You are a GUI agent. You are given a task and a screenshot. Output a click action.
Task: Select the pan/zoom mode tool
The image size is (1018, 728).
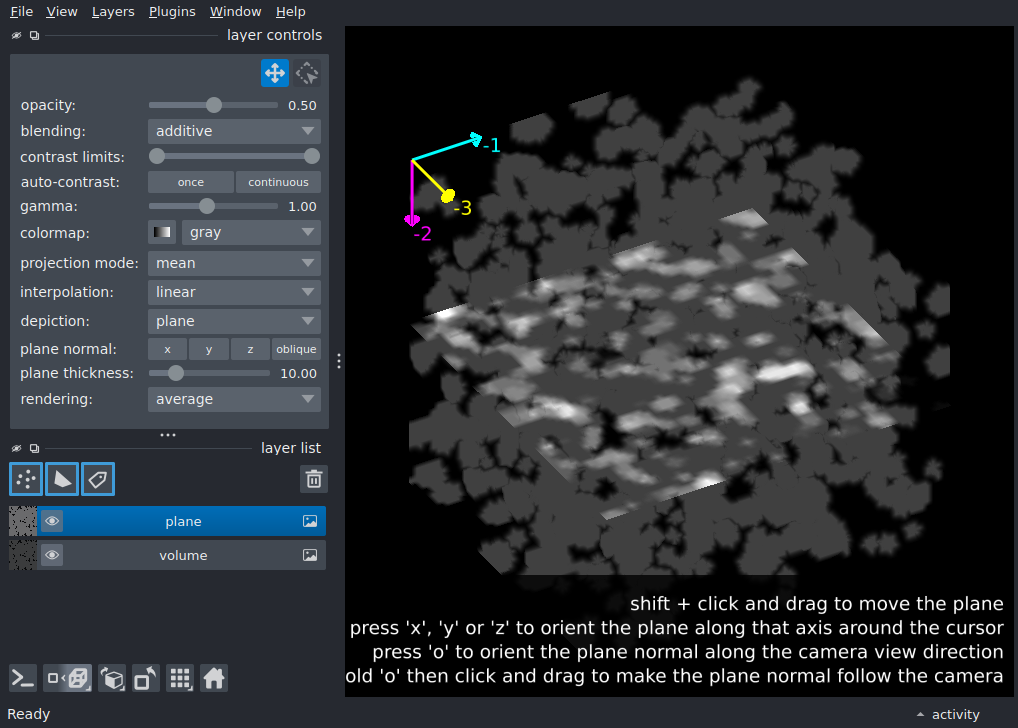click(275, 73)
